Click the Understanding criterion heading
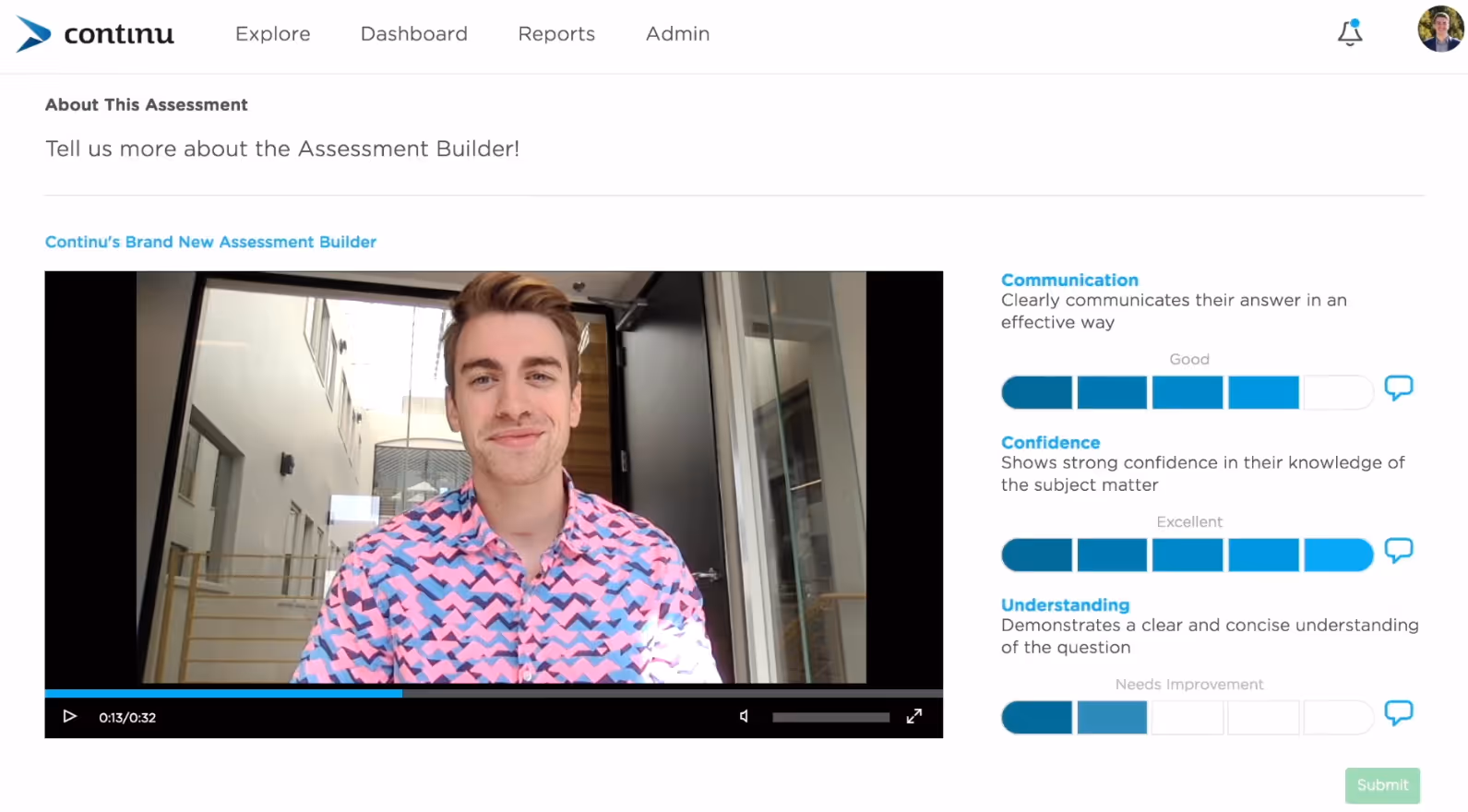This screenshot has height=812, width=1468. [x=1065, y=604]
